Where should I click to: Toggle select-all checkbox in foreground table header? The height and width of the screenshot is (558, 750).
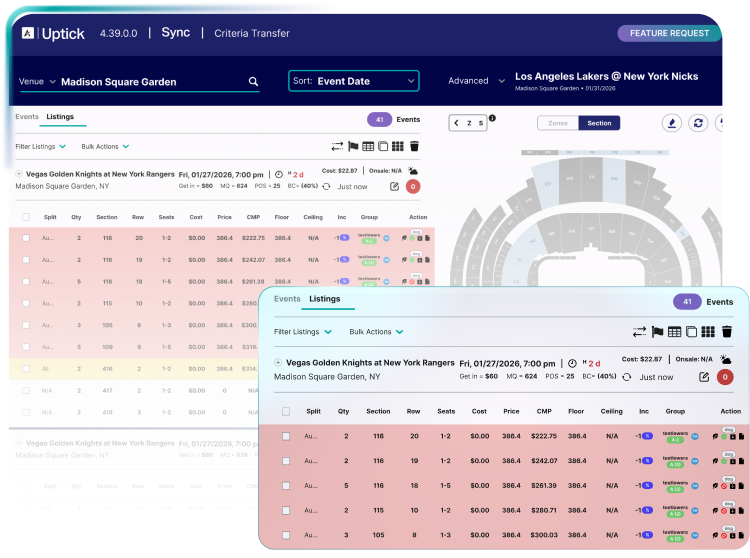click(286, 411)
